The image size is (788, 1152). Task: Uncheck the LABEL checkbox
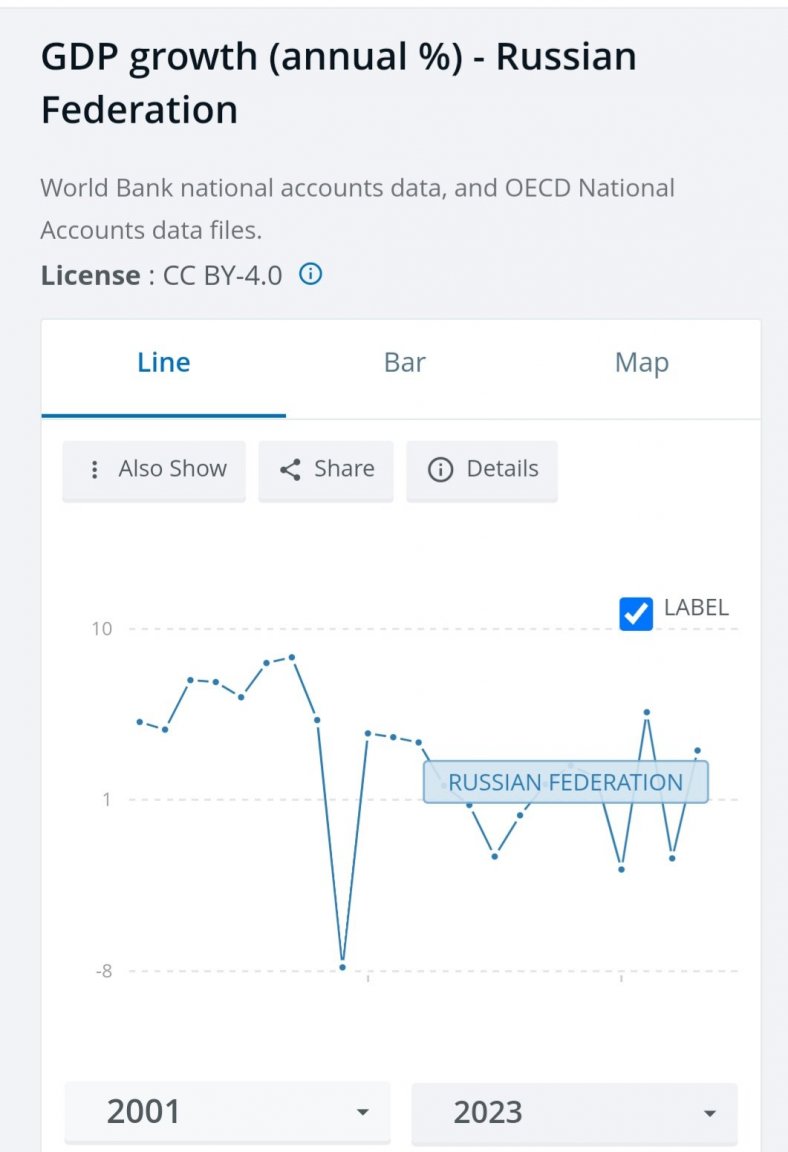tap(636, 613)
